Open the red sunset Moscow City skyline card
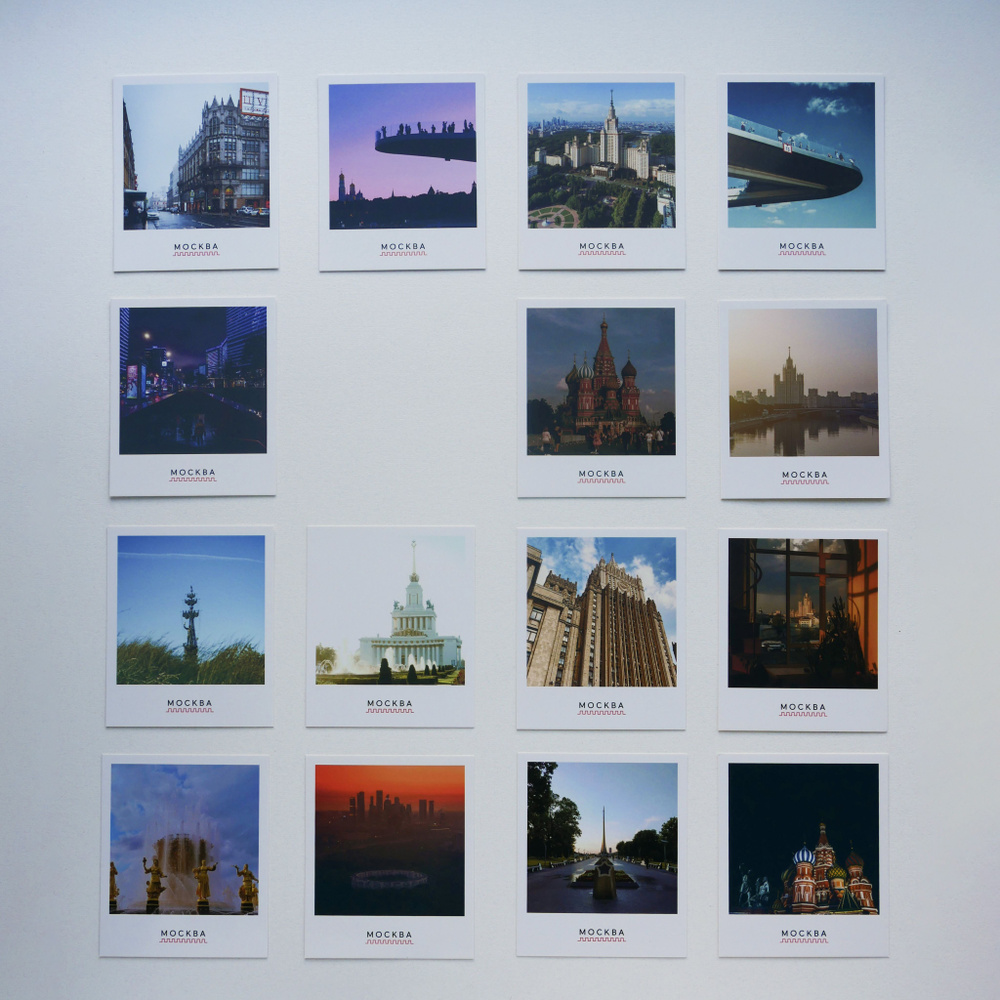The width and height of the screenshot is (1000, 1000). point(389,857)
